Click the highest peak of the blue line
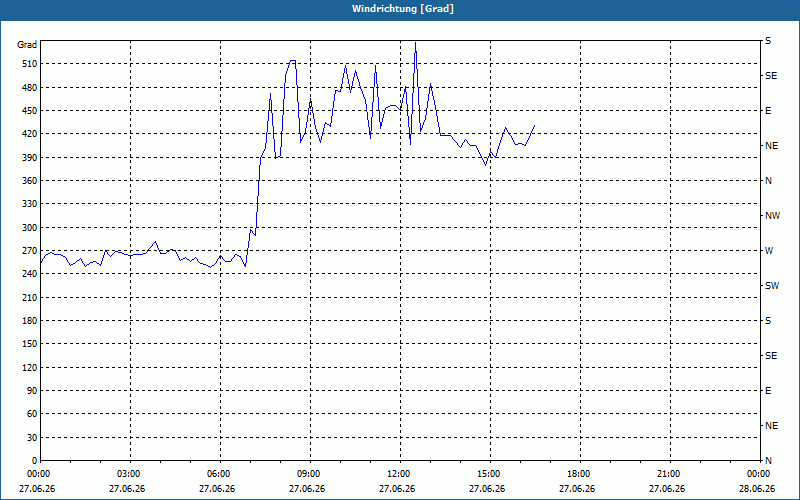The width and height of the screenshot is (800, 500). point(415,43)
